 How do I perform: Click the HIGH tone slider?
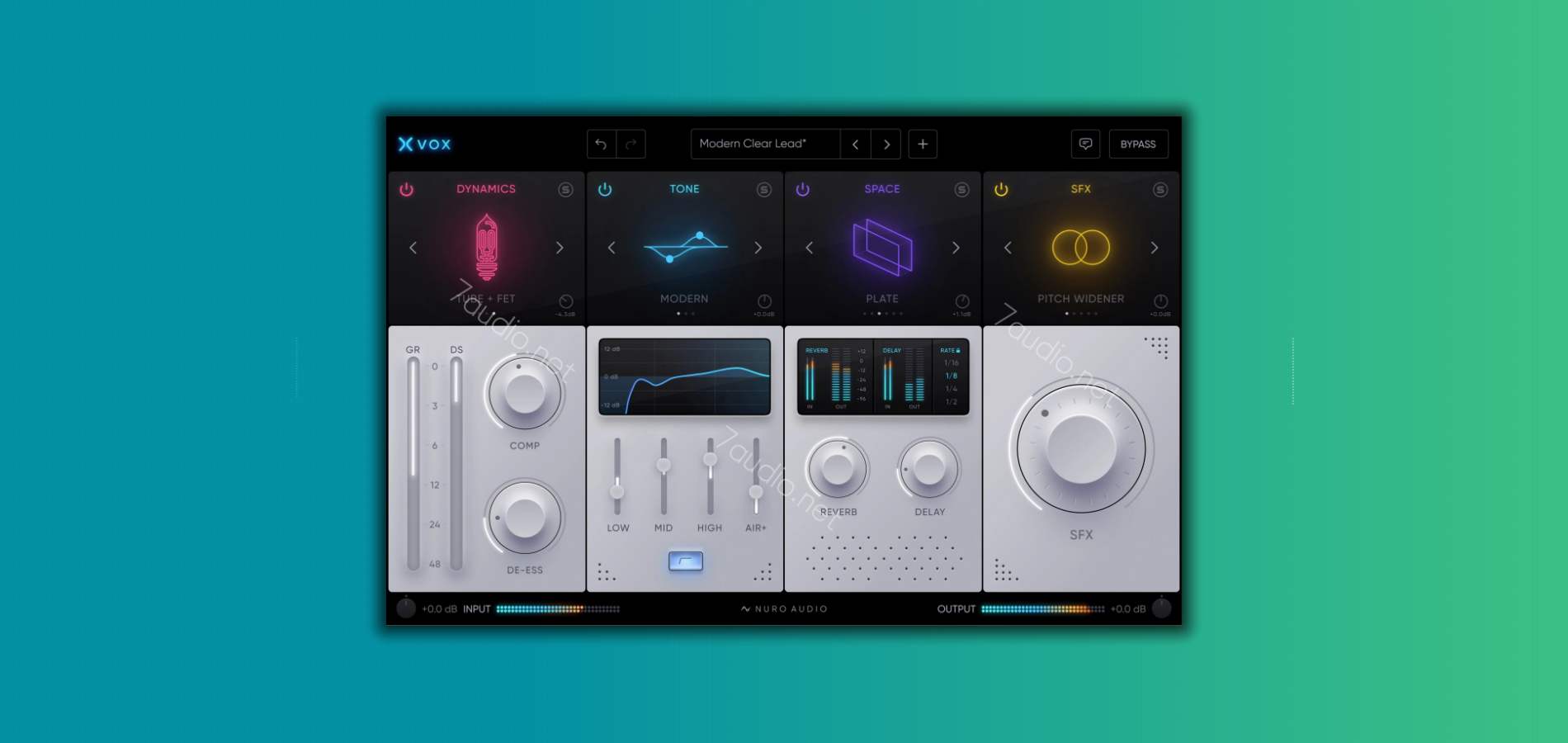710,477
